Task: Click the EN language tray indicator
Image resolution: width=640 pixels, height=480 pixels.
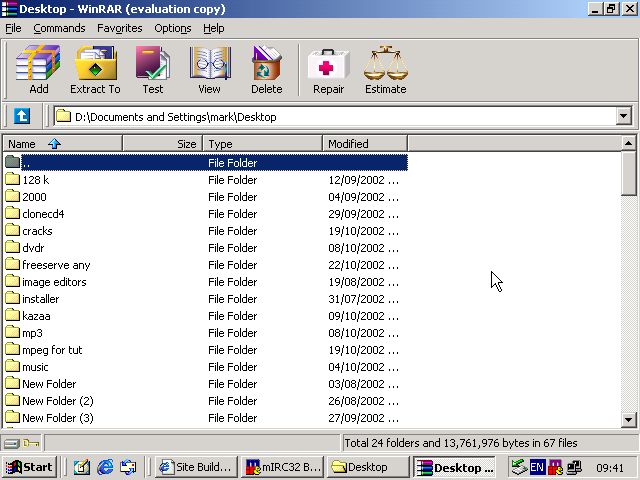Action: click(x=537, y=467)
